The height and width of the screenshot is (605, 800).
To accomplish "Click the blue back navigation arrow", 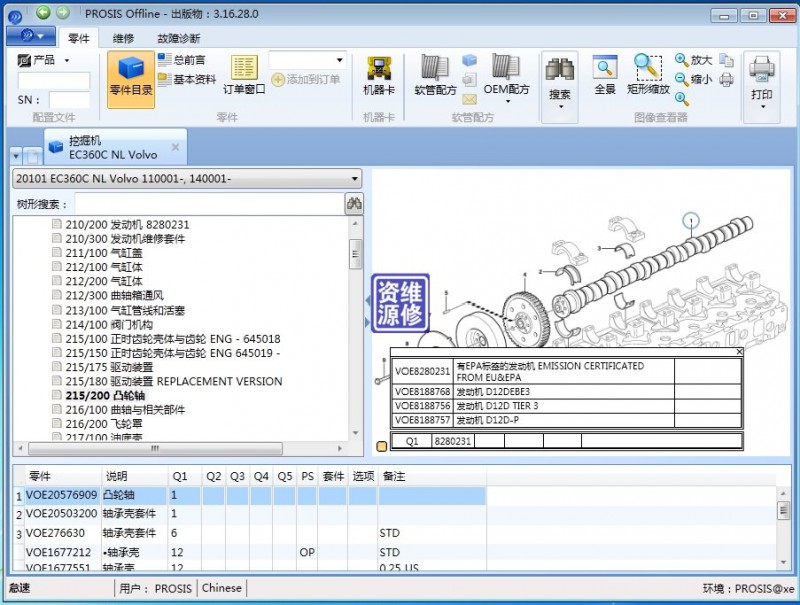I will tap(43, 12).
